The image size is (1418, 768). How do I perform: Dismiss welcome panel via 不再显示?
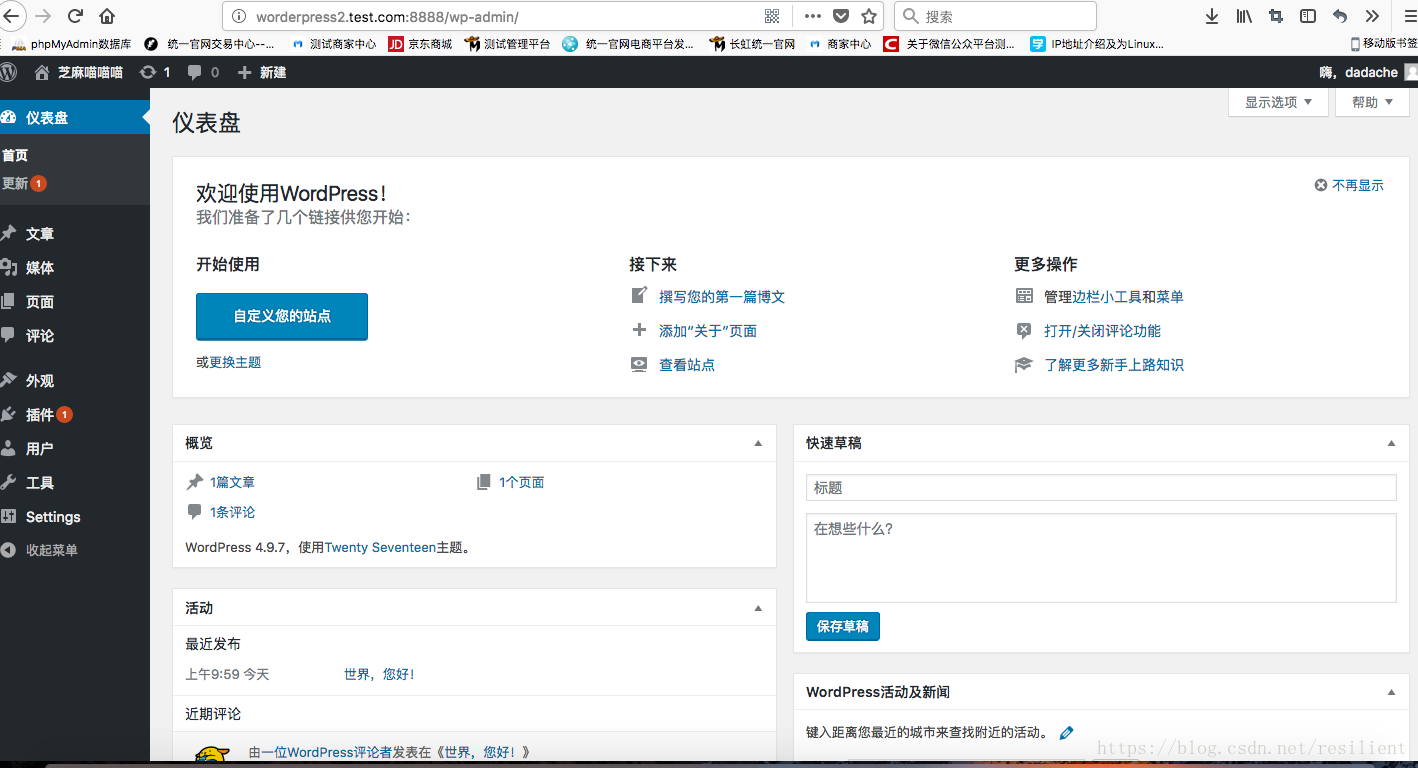pyautogui.click(x=1349, y=185)
